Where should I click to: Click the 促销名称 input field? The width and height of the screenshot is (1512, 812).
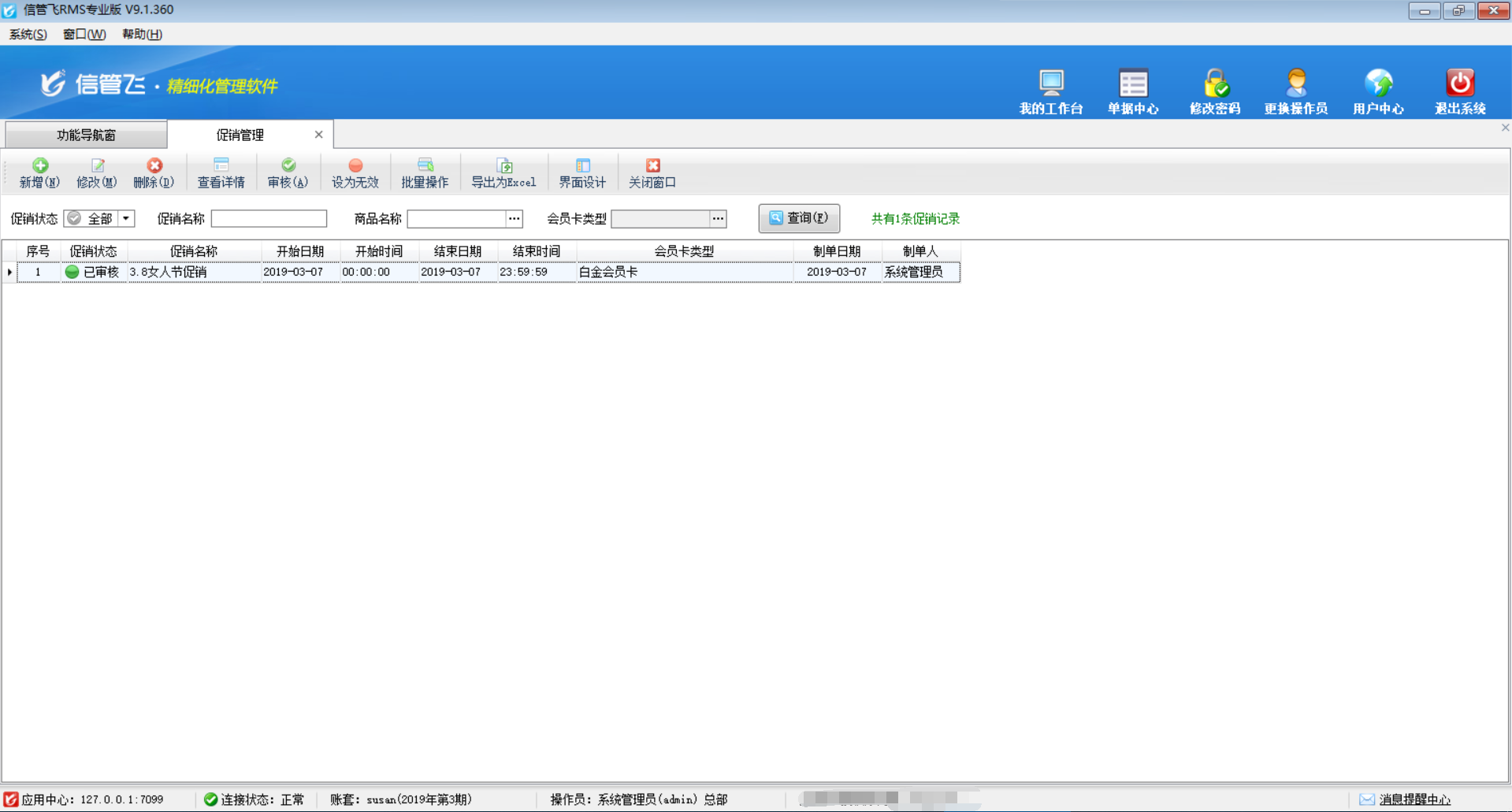click(x=269, y=218)
